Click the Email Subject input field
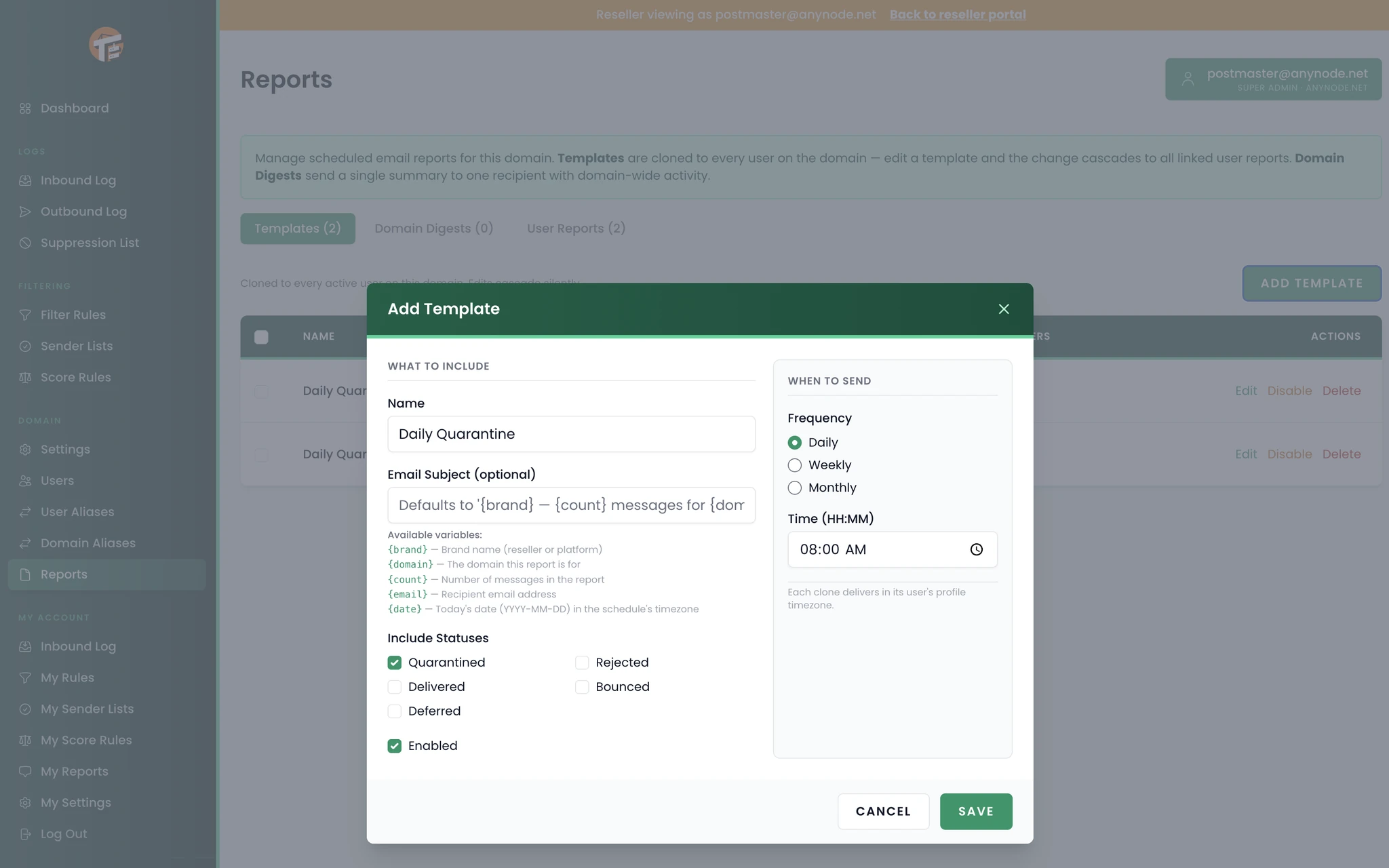 571,505
